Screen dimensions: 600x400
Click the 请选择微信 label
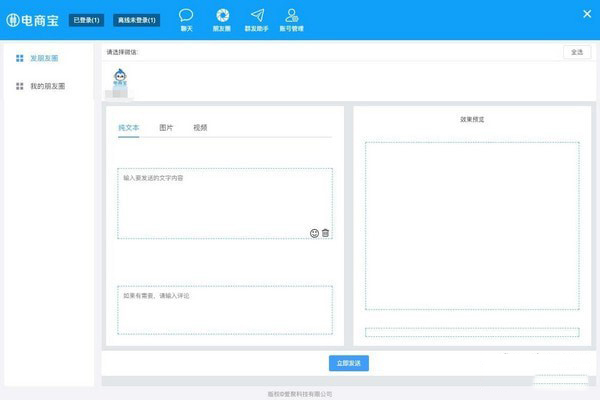[x=122, y=52]
